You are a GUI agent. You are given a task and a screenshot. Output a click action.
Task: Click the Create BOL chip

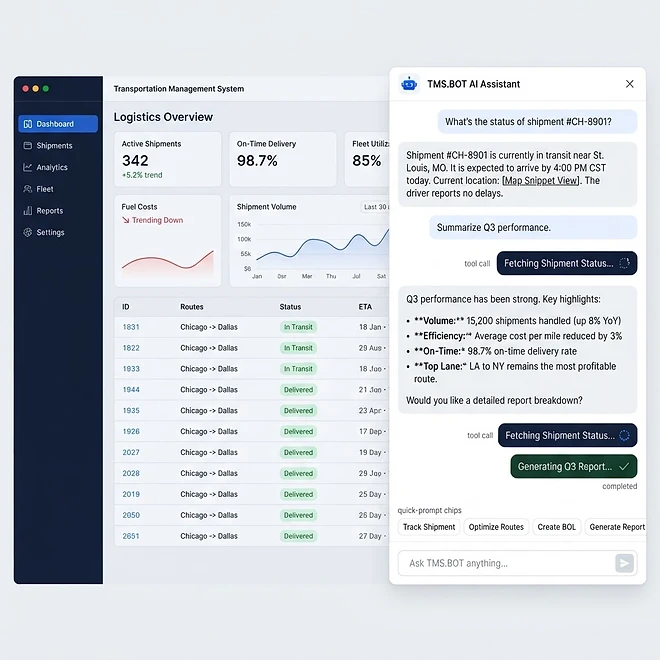pyautogui.click(x=556, y=527)
